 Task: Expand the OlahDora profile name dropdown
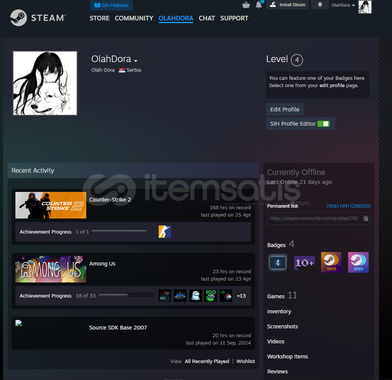(136, 61)
